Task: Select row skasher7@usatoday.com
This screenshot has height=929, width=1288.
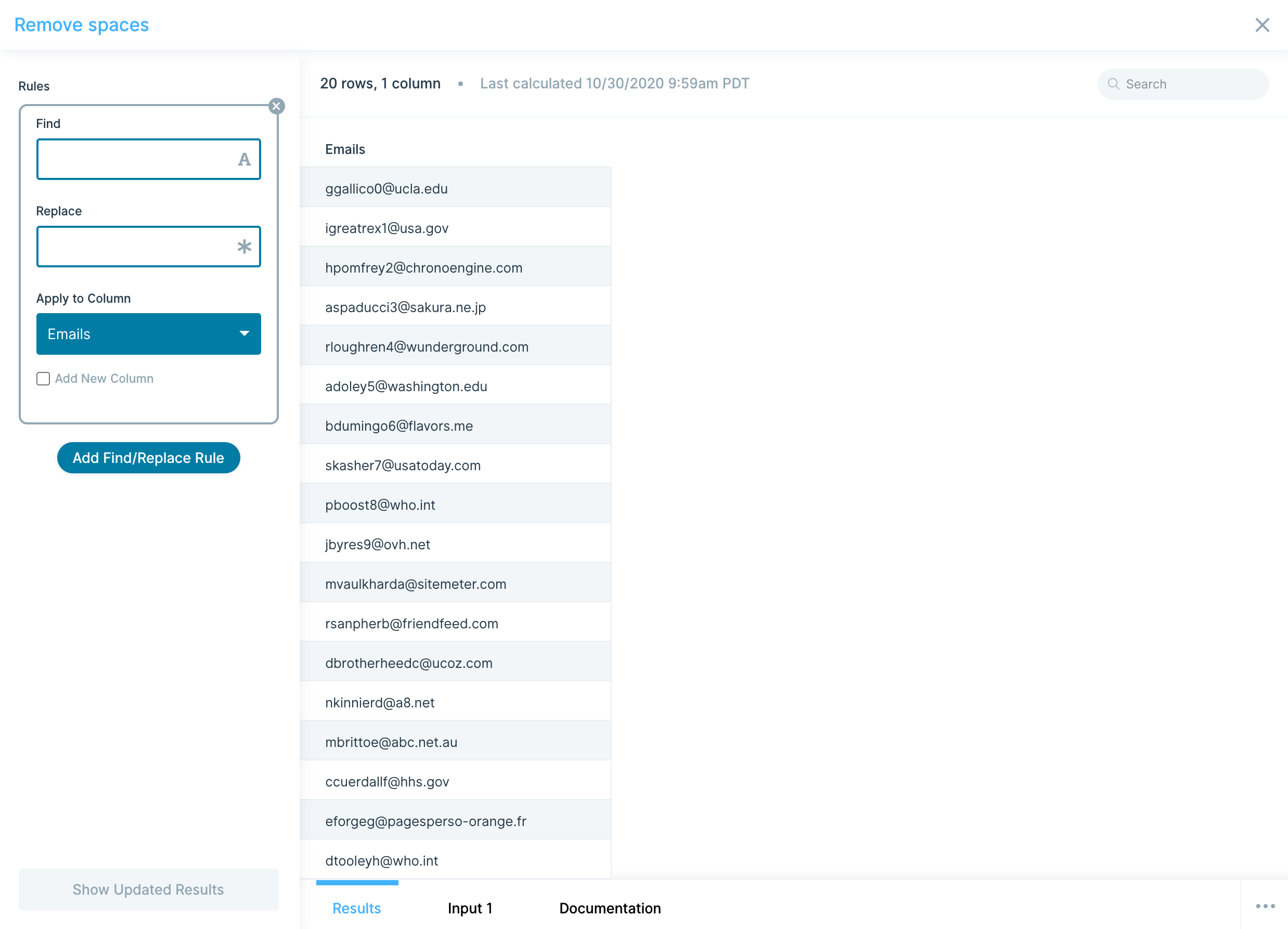Action: (456, 464)
